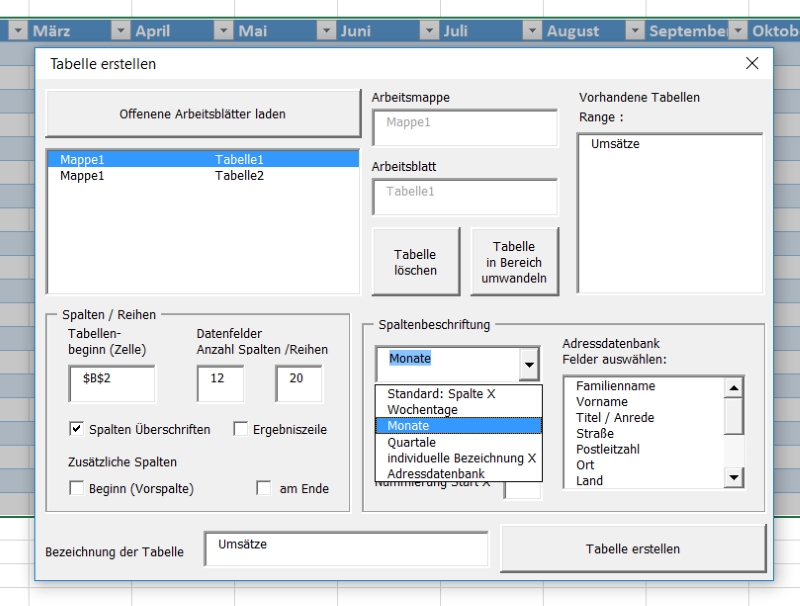The image size is (800, 606).
Task: Click the Tabellenbeginn cell input field
Action: click(x=112, y=383)
